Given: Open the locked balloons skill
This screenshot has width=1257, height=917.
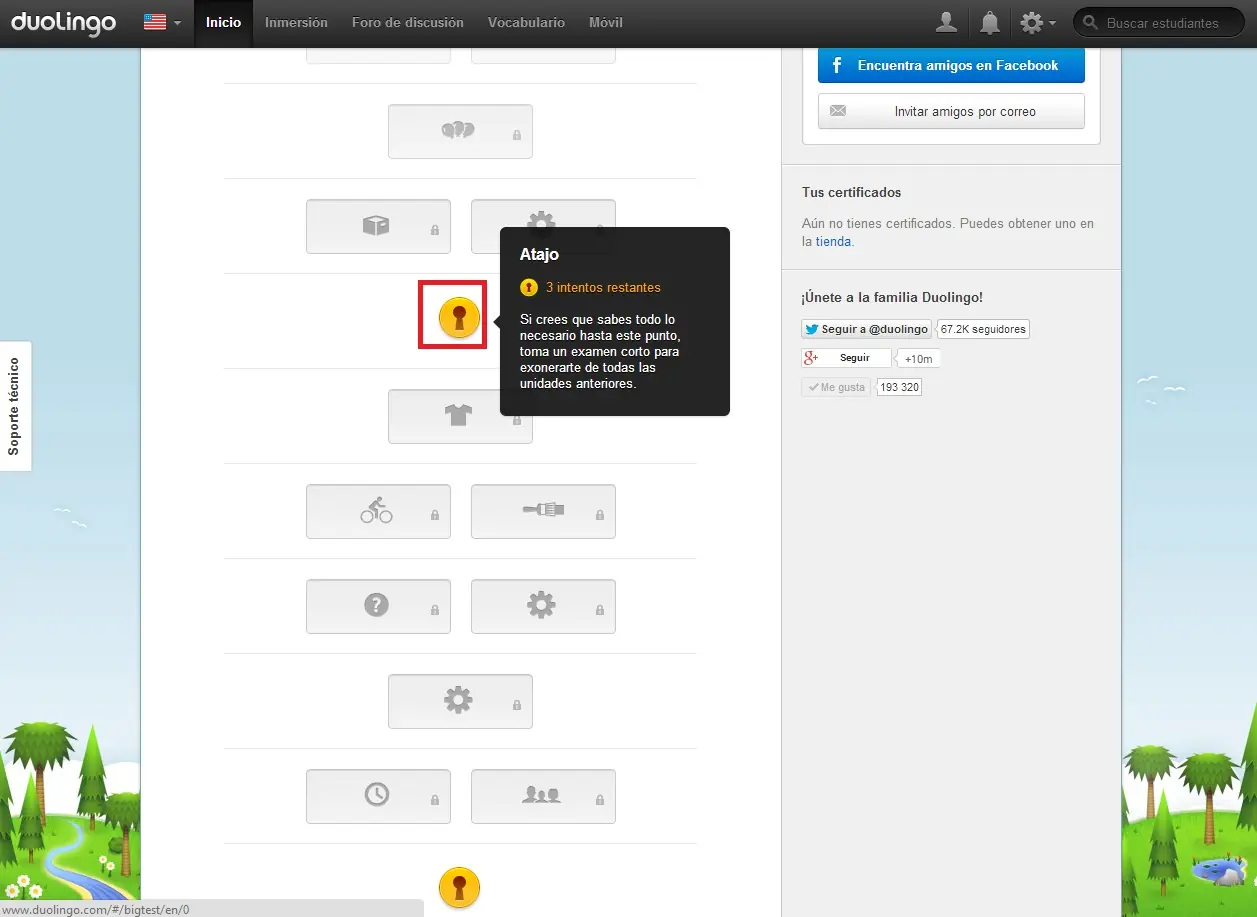Looking at the screenshot, I should (x=460, y=131).
